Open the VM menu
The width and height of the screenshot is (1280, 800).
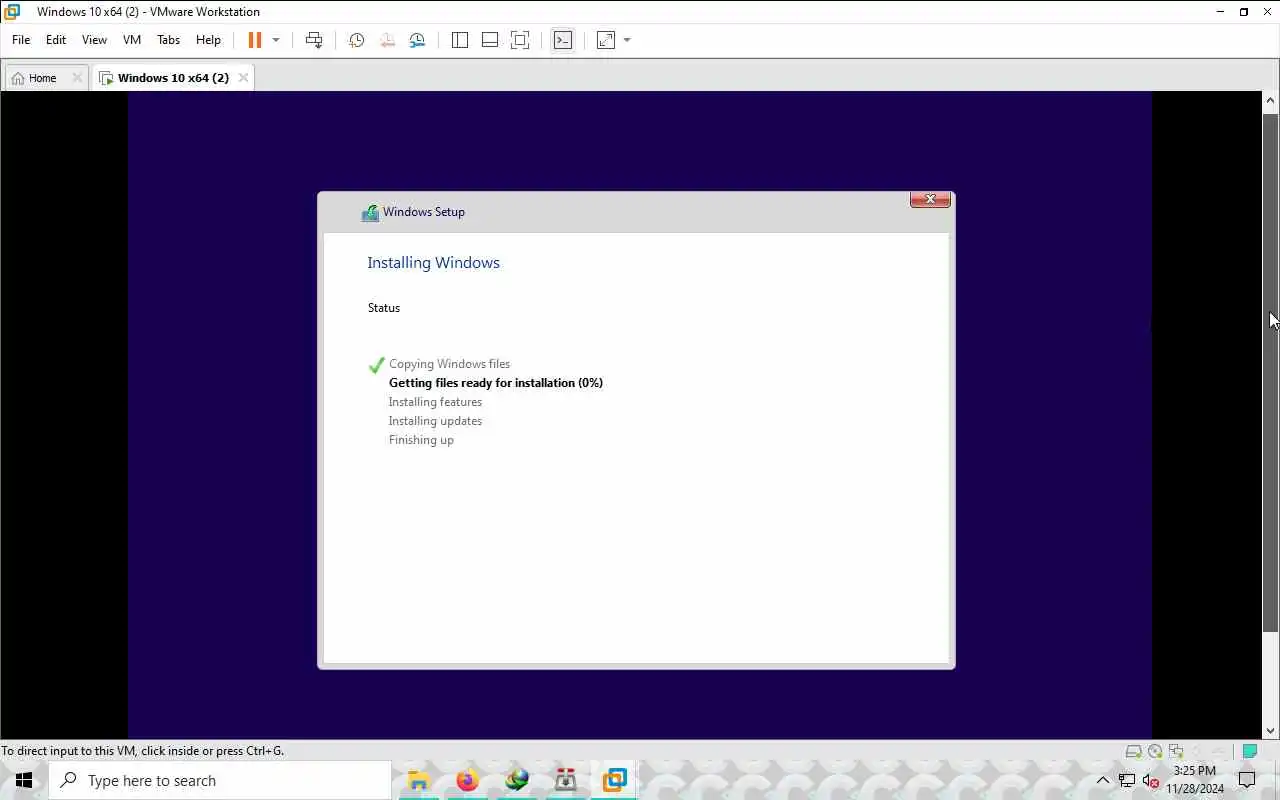pyautogui.click(x=132, y=40)
